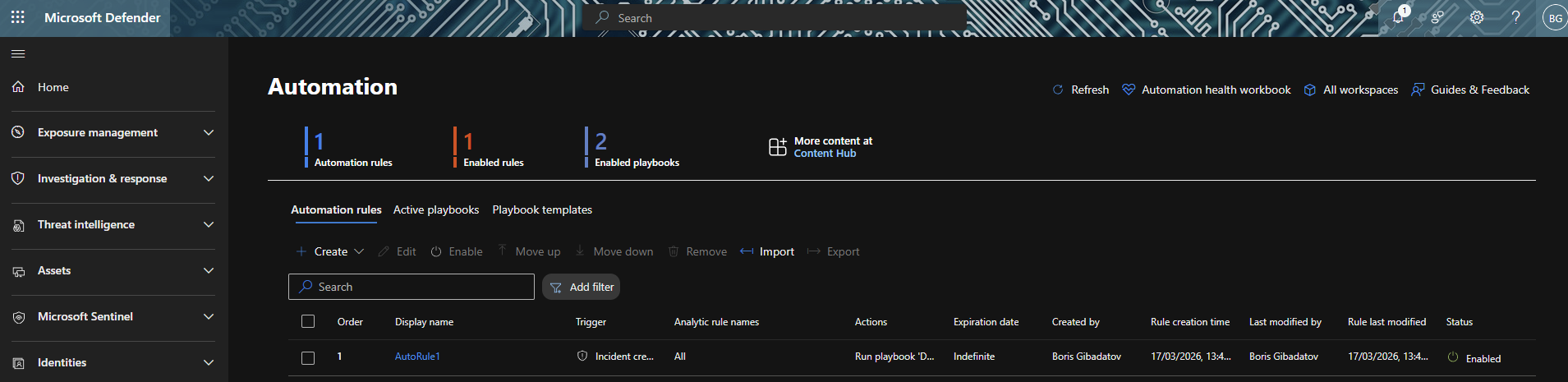1568x382 pixels.
Task: Sort by Trigger column header
Action: [x=591, y=322]
